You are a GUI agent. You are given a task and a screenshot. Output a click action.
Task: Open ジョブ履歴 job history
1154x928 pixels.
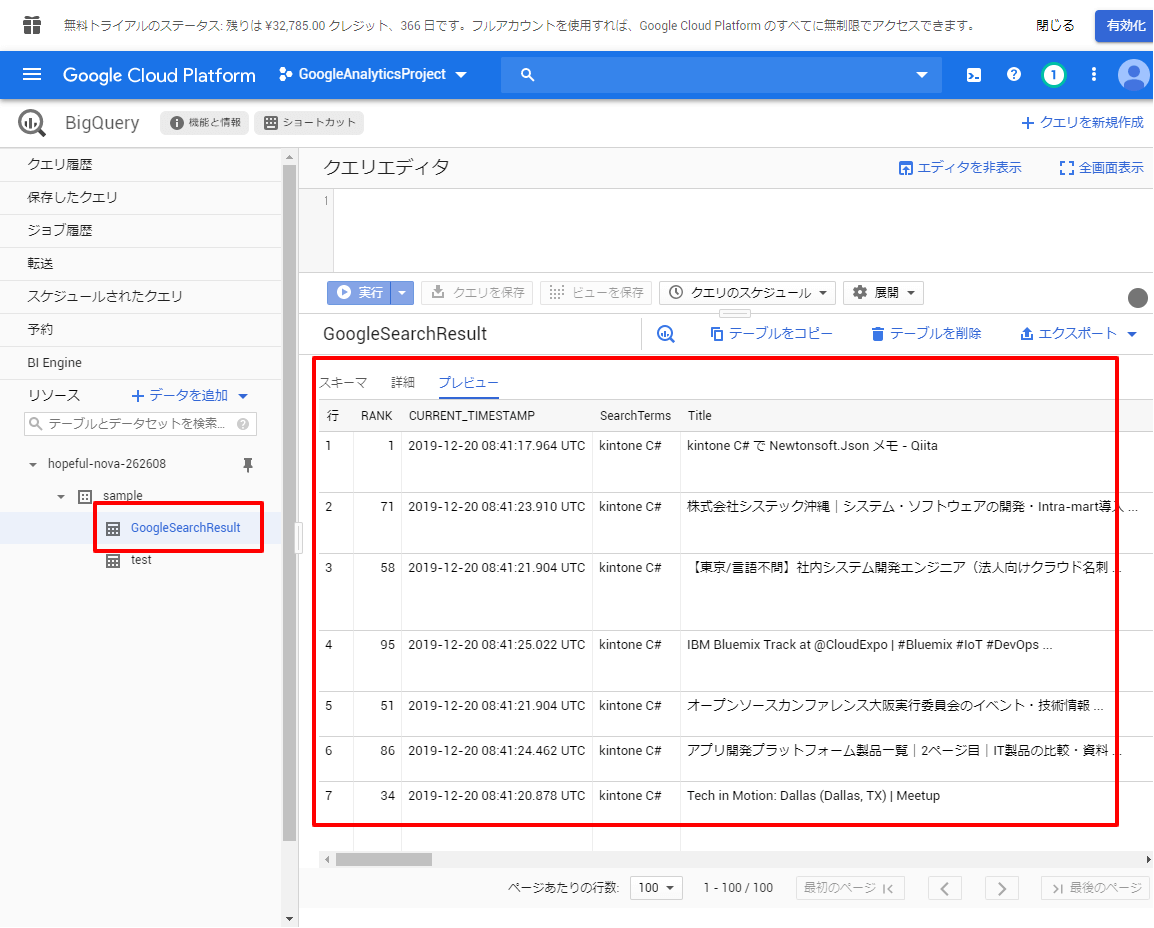click(x=141, y=231)
